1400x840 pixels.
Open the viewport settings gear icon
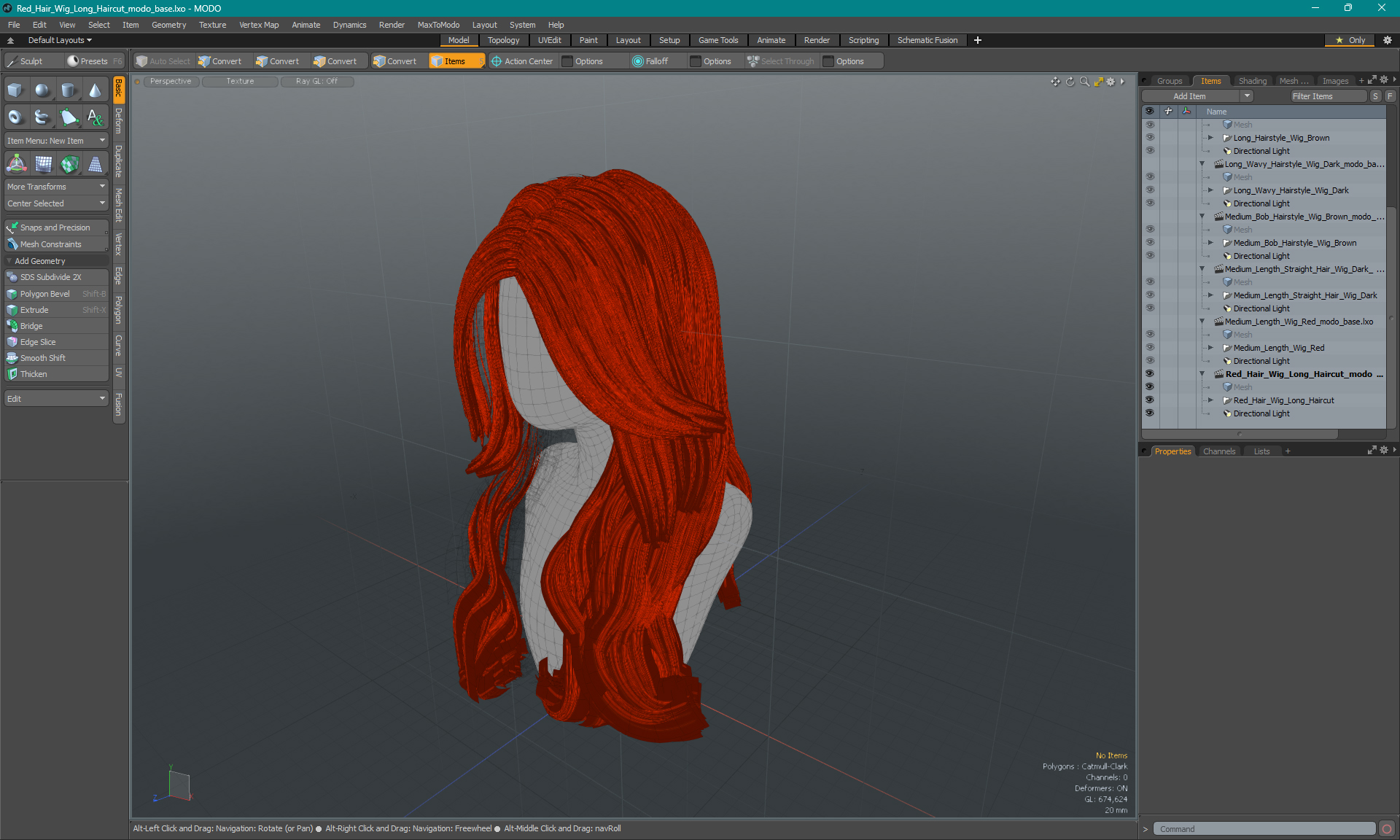(x=1111, y=82)
